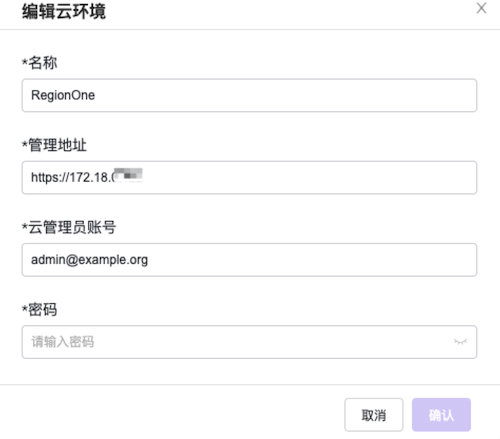Click the *管理地址 field label

[54, 145]
